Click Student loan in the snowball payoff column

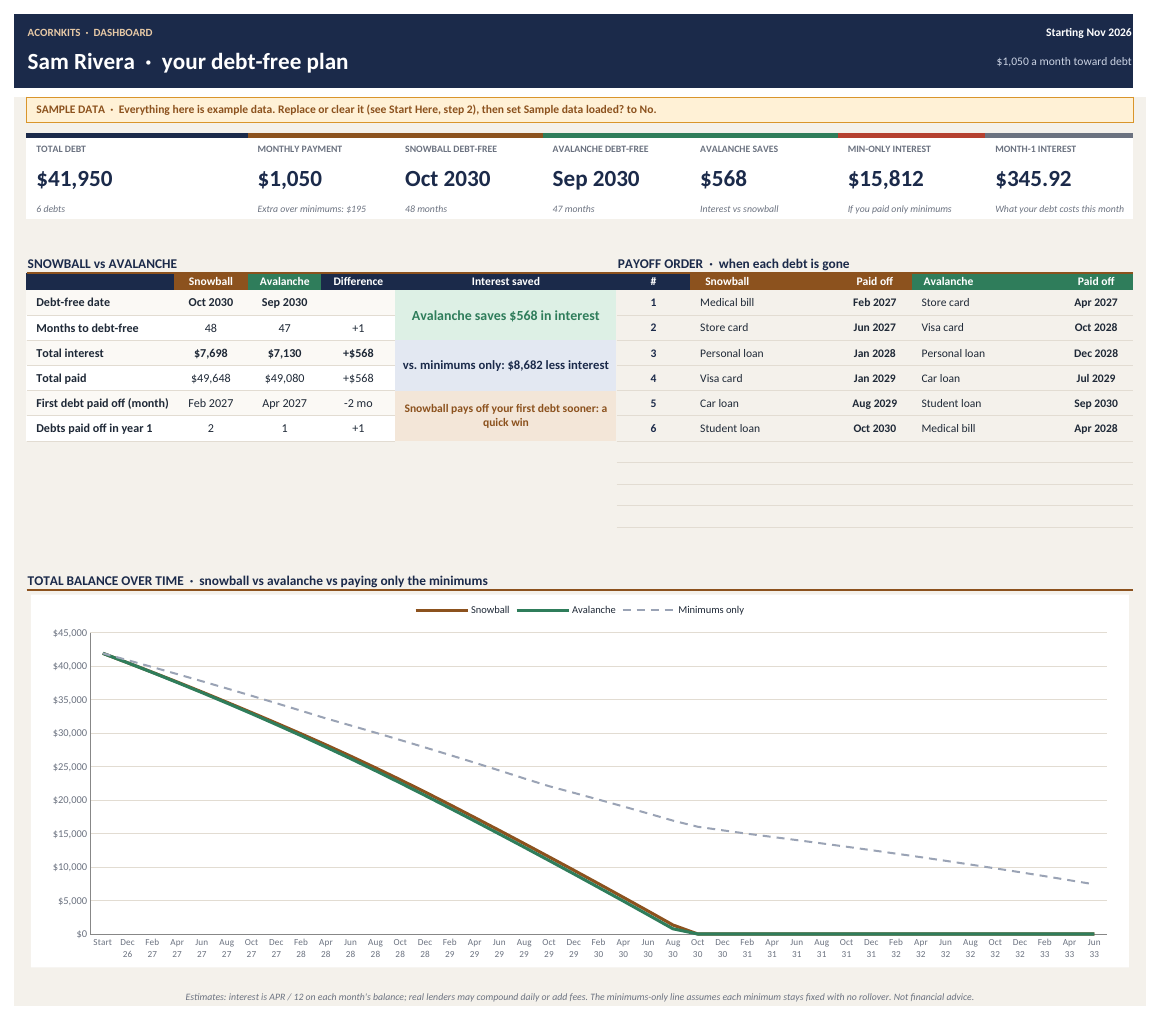click(x=729, y=428)
